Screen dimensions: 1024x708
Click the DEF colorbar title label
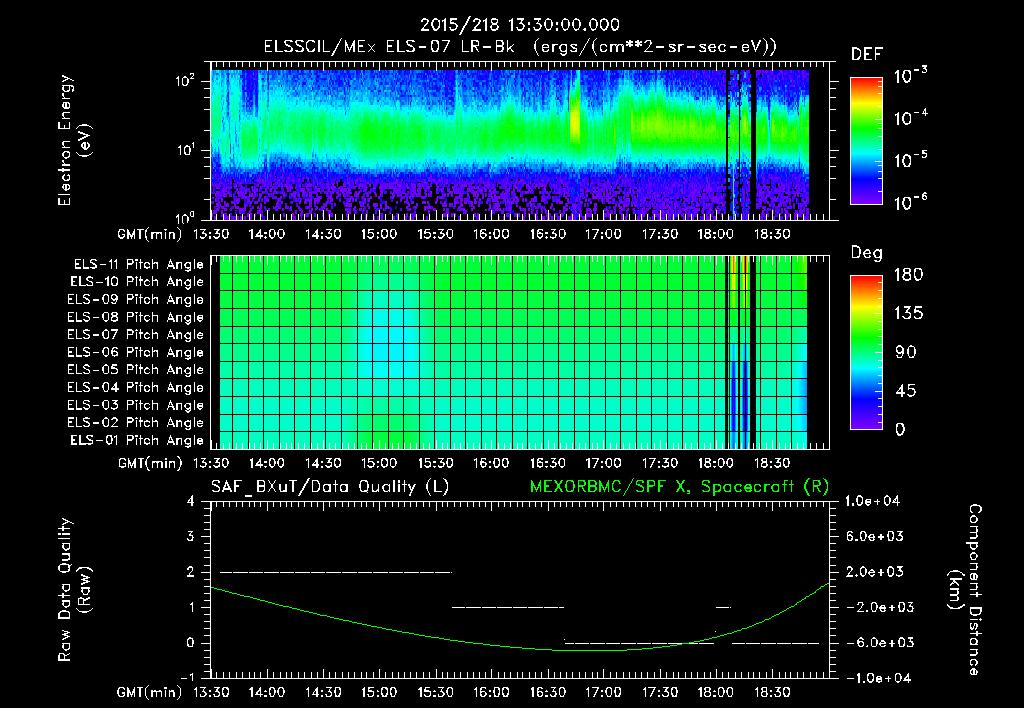pos(867,55)
